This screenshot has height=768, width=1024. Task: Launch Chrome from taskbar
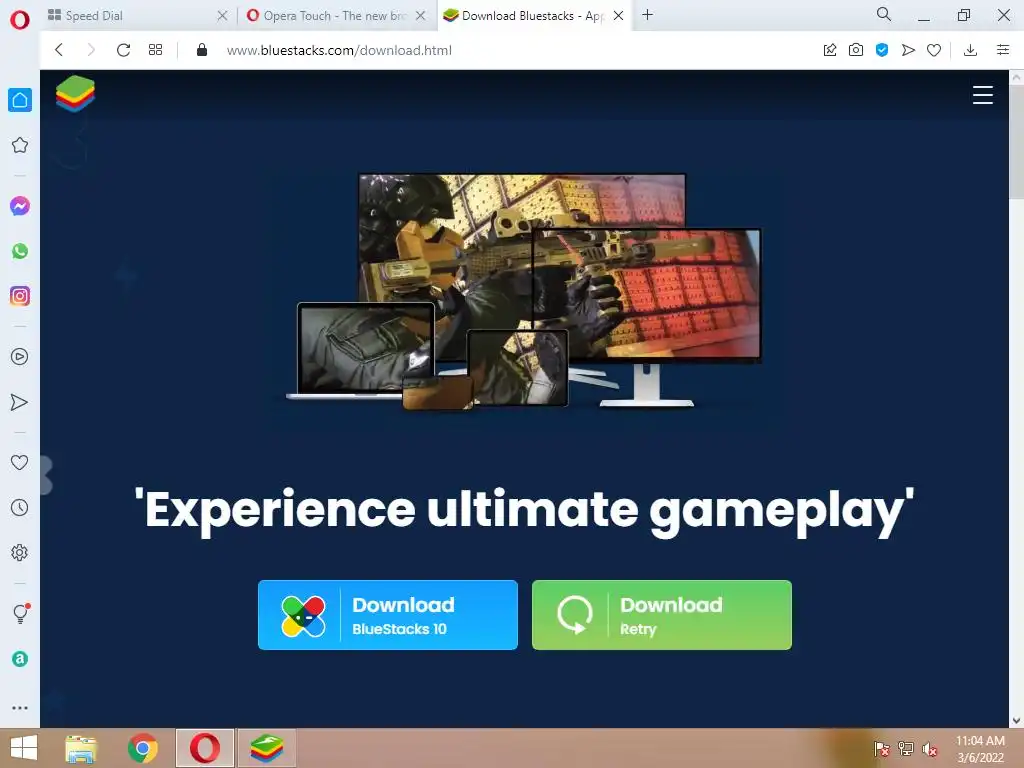pyautogui.click(x=143, y=748)
